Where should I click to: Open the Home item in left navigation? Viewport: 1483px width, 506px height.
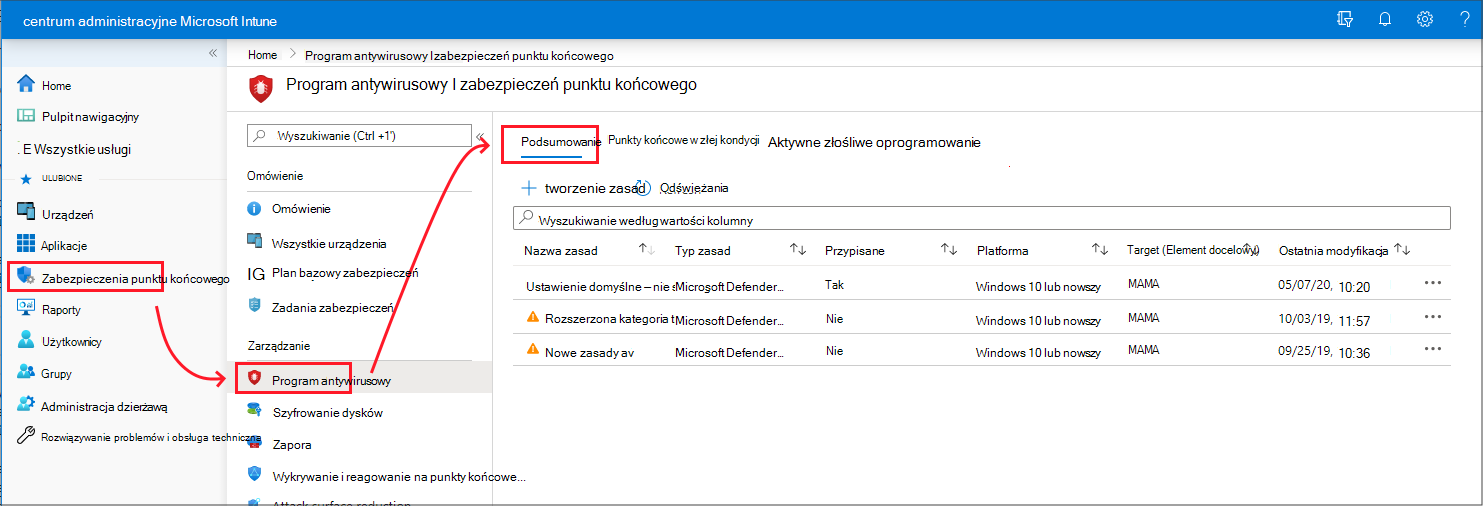[x=44, y=85]
